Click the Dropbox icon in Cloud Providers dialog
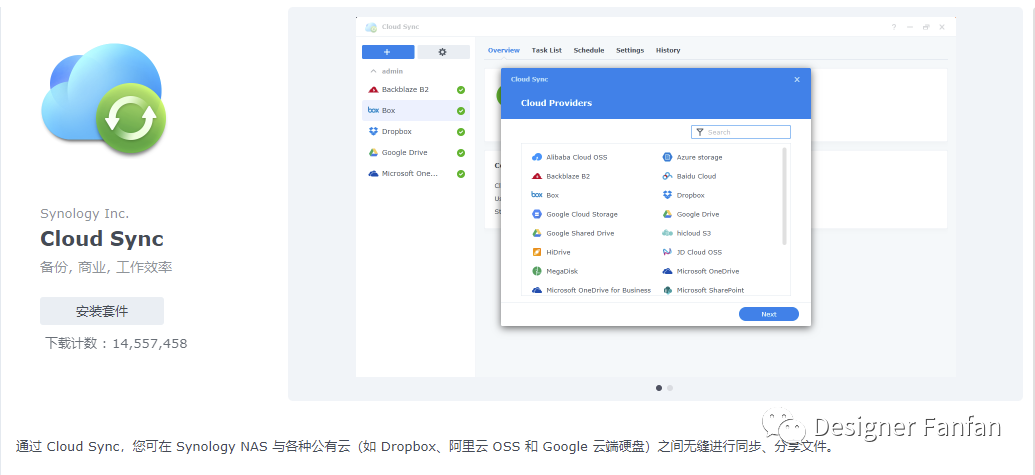 667,195
